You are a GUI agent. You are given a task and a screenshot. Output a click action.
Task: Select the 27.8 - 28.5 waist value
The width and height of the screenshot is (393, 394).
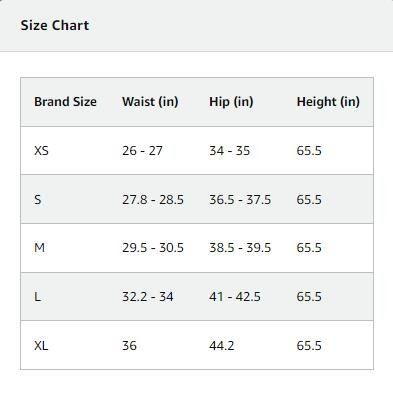tap(153, 200)
